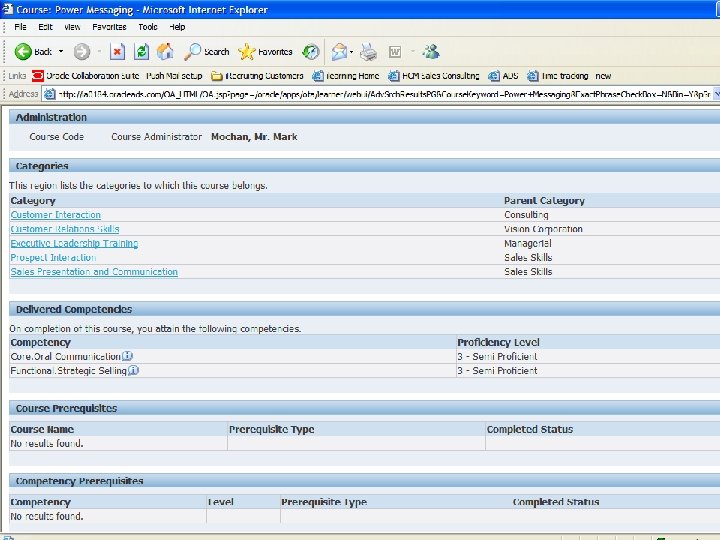The width and height of the screenshot is (720, 540).
Task: Open the Recruiting Customers folder bookmark
Action: 257,76
